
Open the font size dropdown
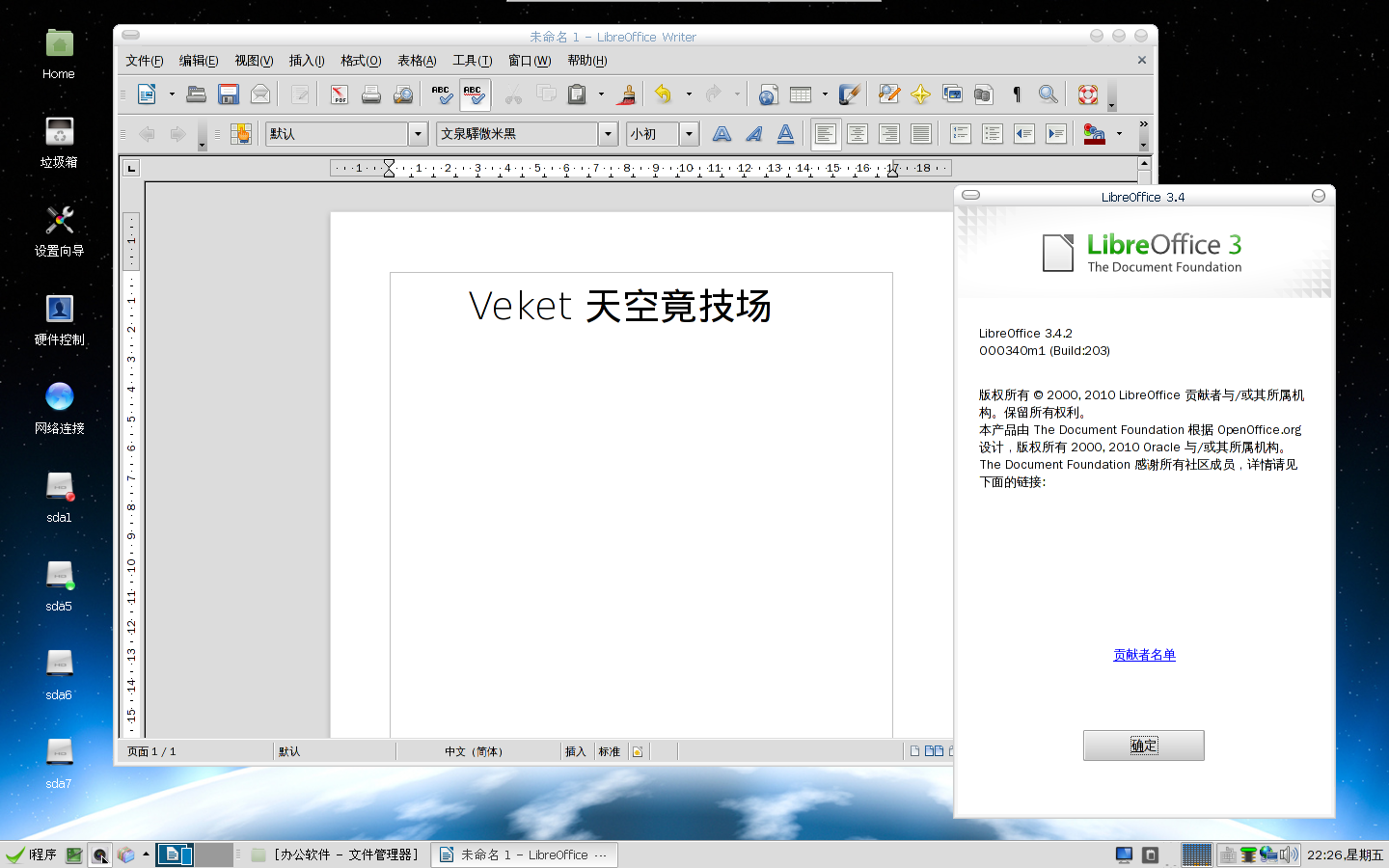tap(689, 134)
